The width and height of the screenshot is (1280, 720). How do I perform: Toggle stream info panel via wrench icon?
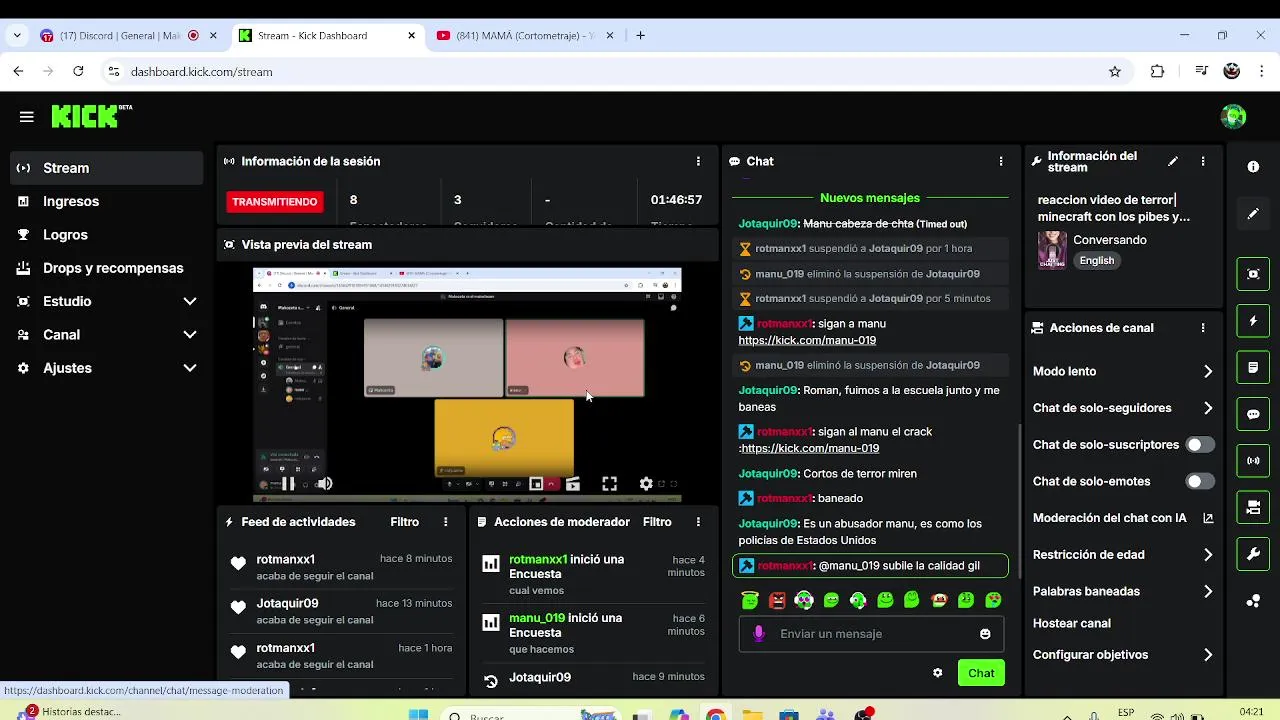coord(1253,554)
